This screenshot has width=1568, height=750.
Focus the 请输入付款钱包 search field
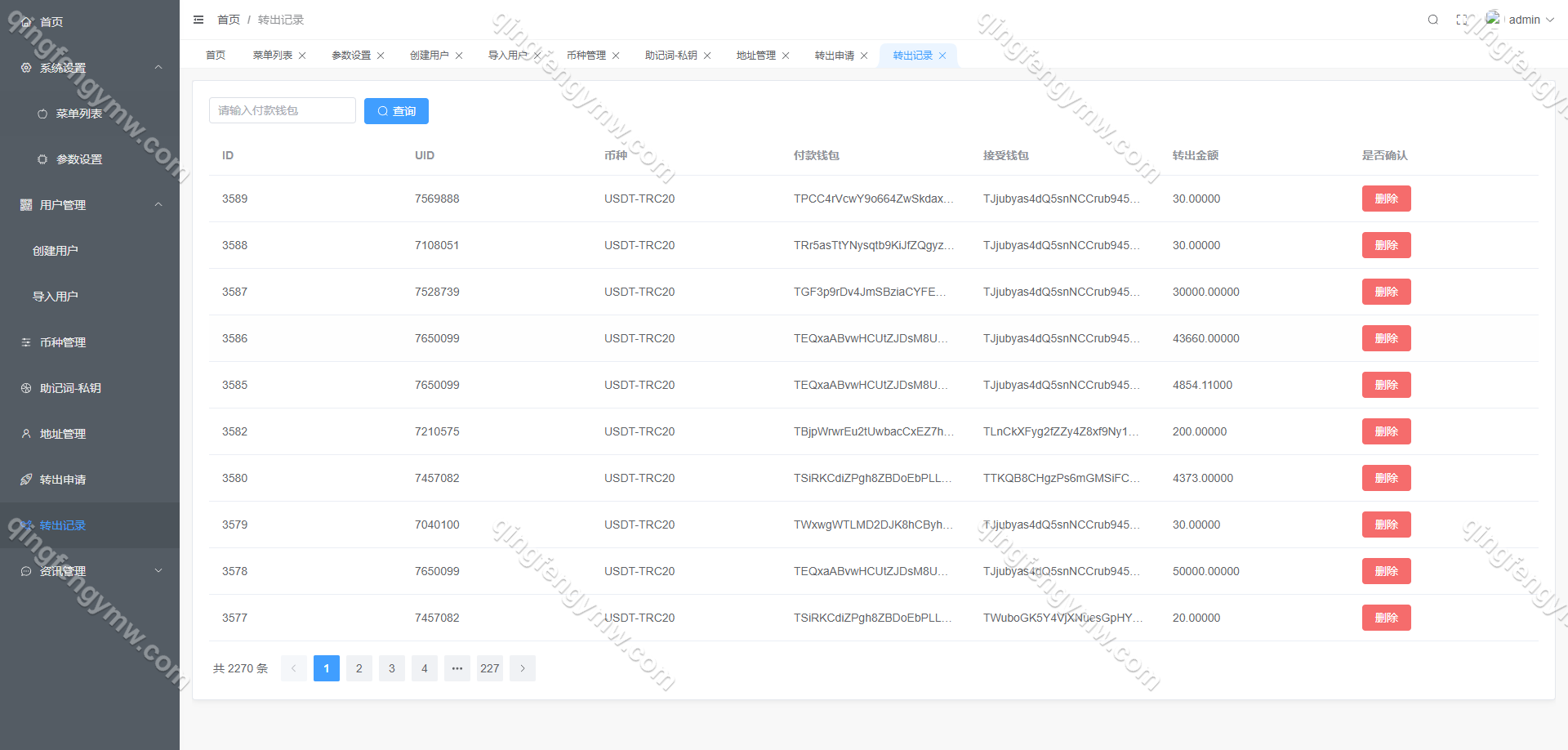click(x=283, y=110)
